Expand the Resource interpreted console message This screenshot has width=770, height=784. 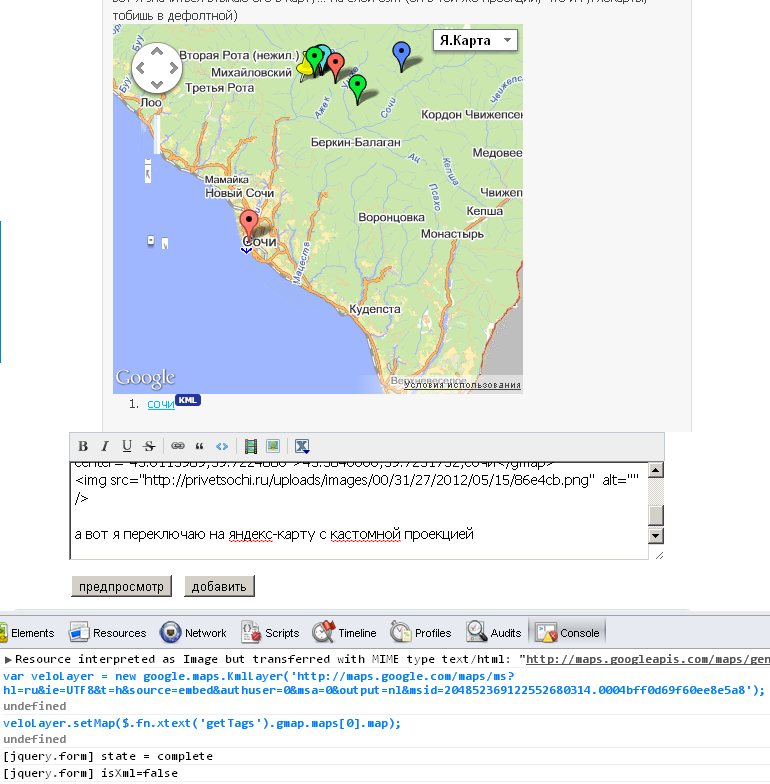tap(8, 660)
